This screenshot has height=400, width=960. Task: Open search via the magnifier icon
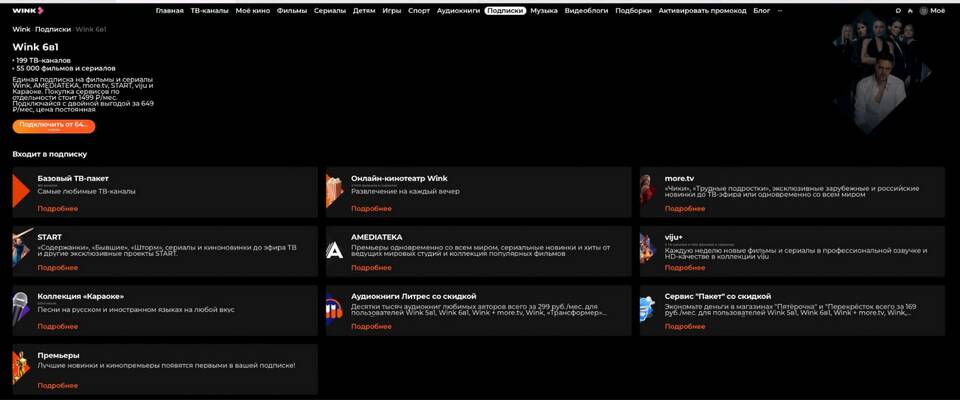(897, 10)
